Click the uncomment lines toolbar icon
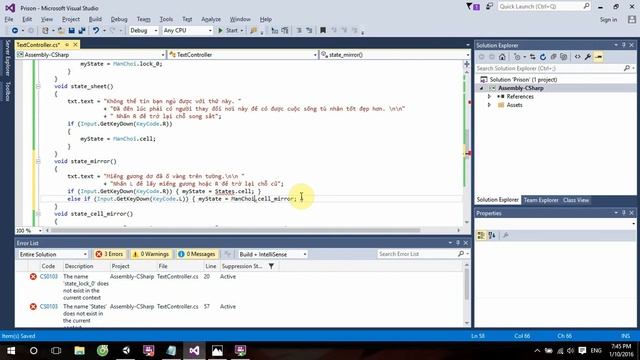Viewport: 640px width, 360px height. 309,31
